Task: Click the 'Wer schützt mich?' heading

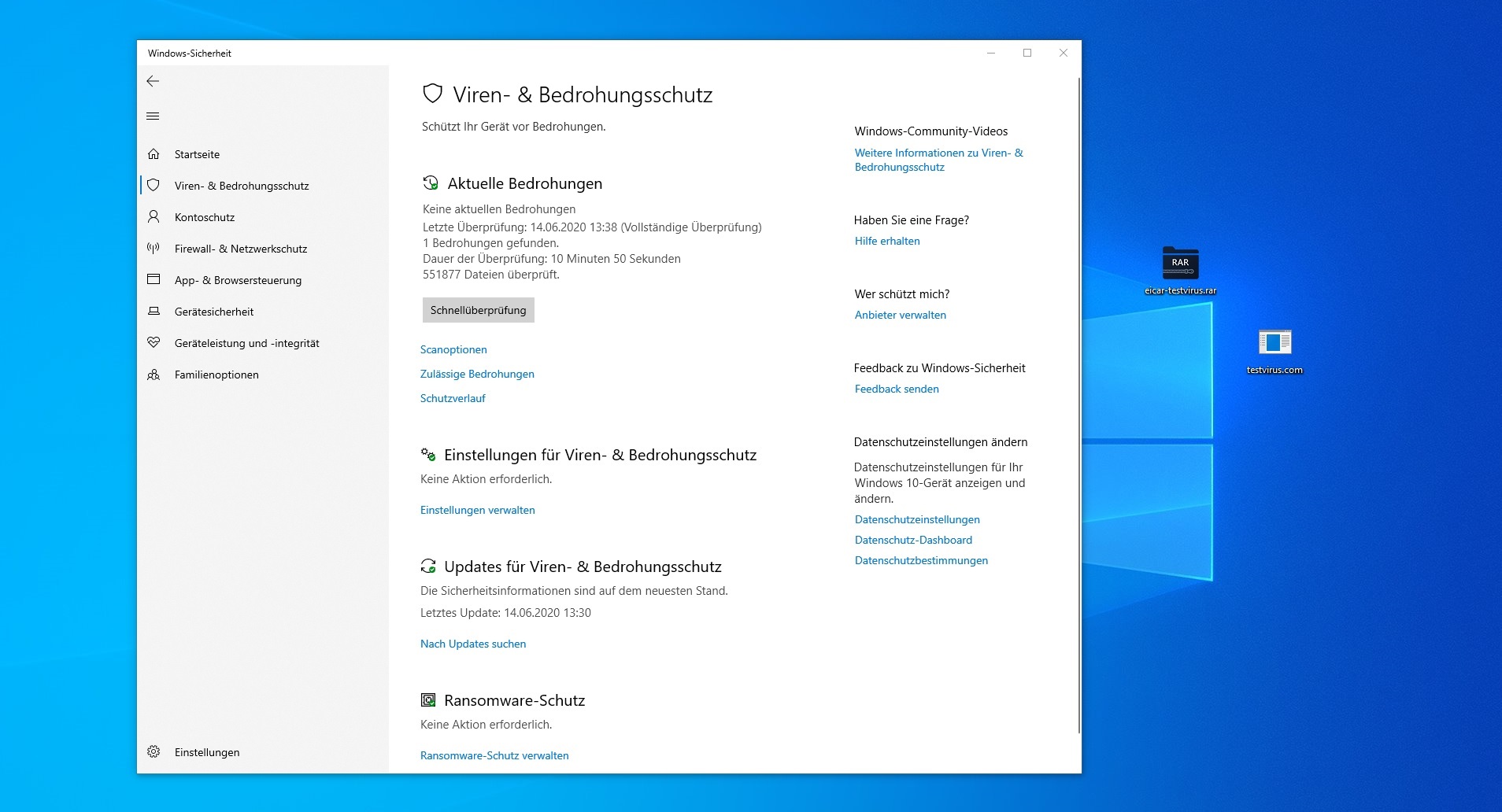Action: (x=902, y=294)
